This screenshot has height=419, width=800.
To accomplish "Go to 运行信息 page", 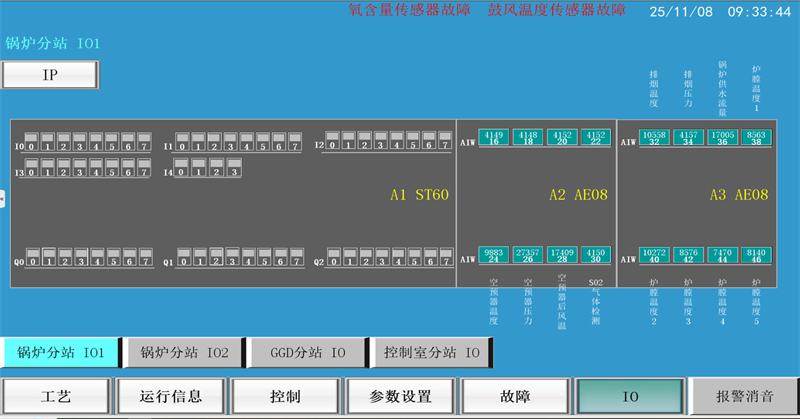I will pyautogui.click(x=171, y=396).
